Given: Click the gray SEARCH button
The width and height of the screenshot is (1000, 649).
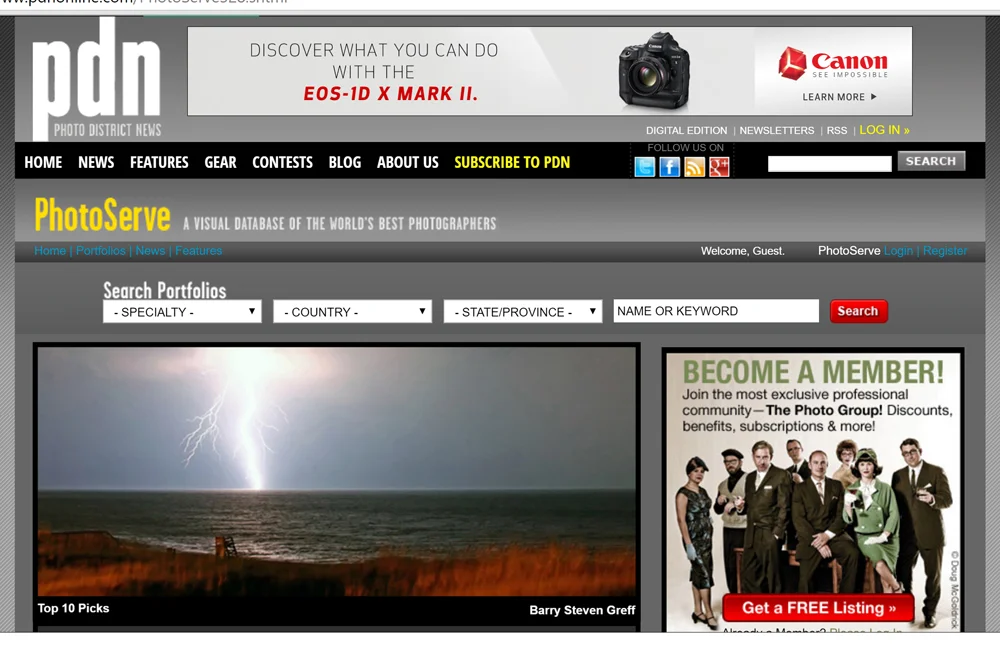Looking at the screenshot, I should pos(931,161).
